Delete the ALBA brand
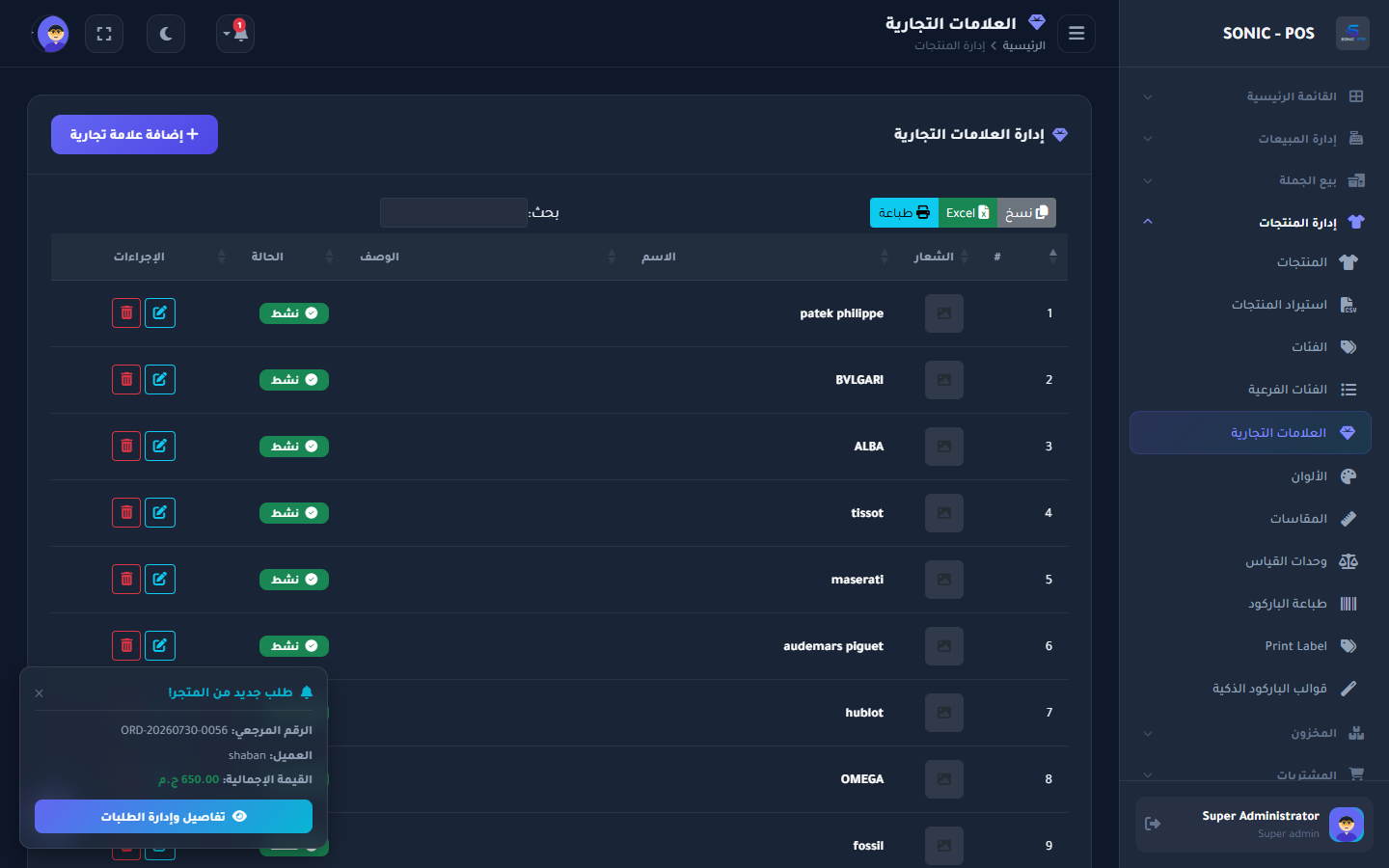The image size is (1389, 868). click(x=126, y=447)
